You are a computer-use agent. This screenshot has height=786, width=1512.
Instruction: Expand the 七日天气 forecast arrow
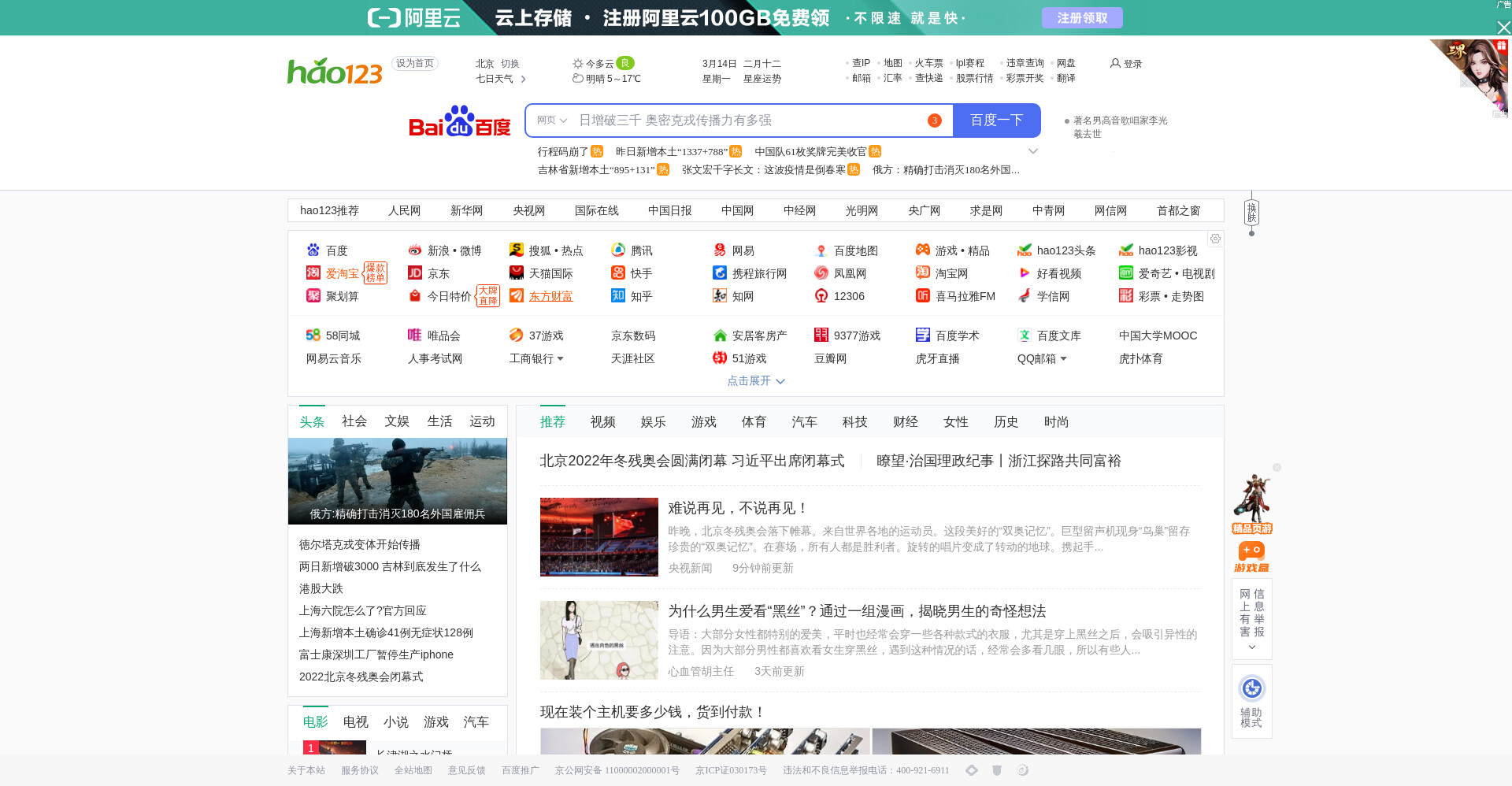tap(523, 79)
